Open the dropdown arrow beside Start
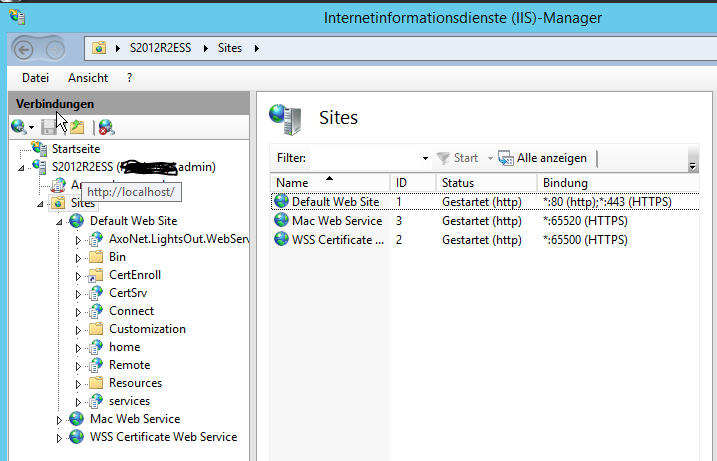 coord(490,158)
